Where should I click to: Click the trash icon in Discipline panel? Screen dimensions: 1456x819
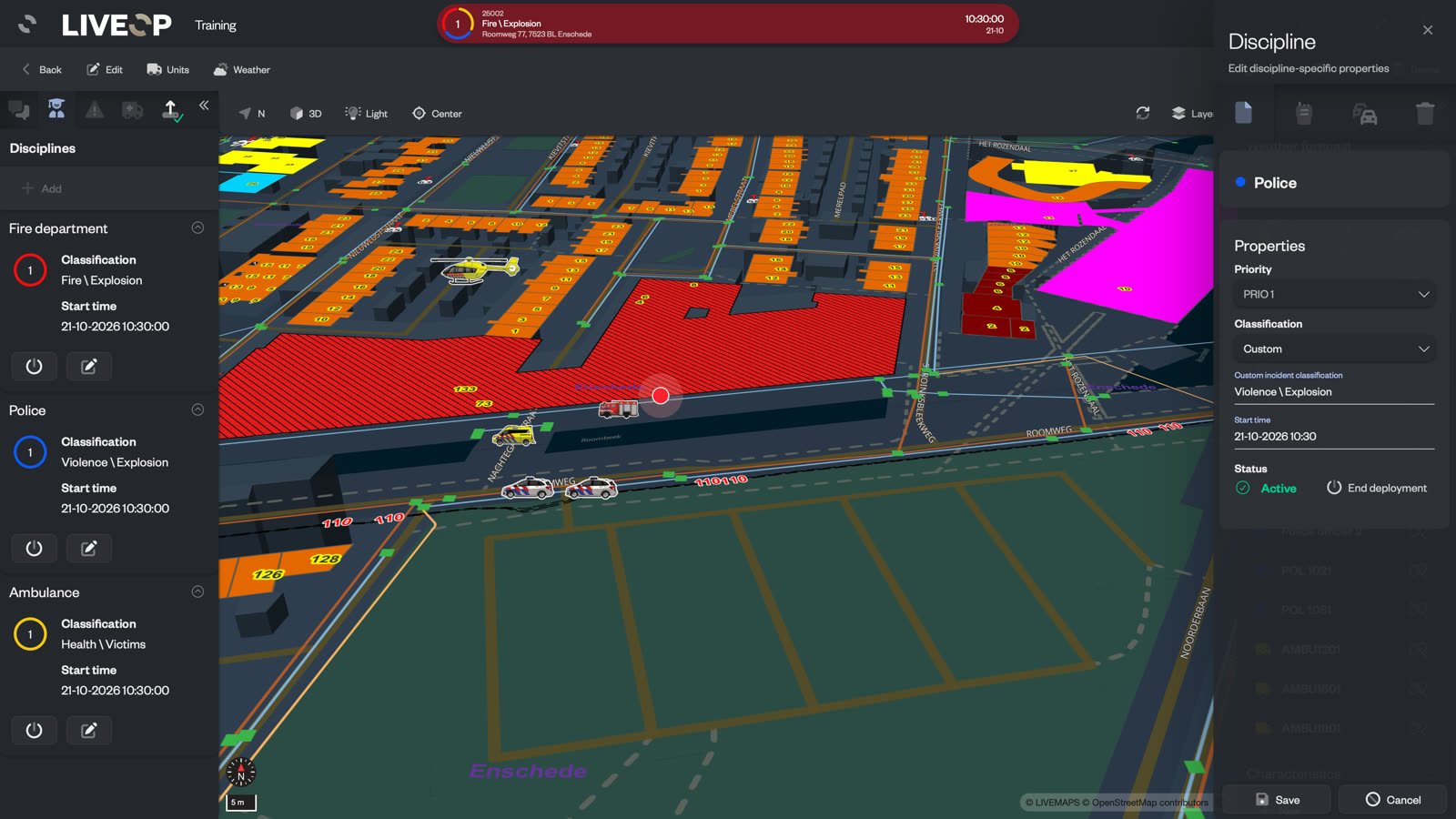(x=1425, y=113)
